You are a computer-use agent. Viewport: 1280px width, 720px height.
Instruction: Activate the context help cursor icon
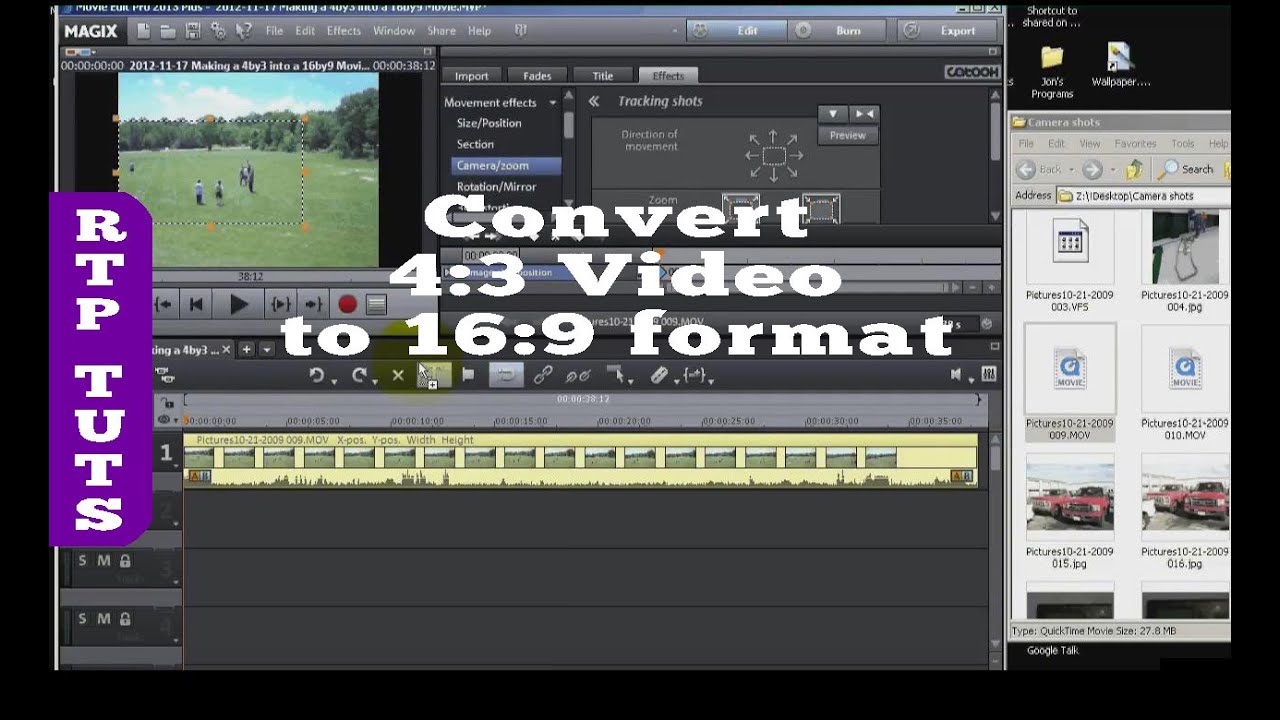pos(242,31)
